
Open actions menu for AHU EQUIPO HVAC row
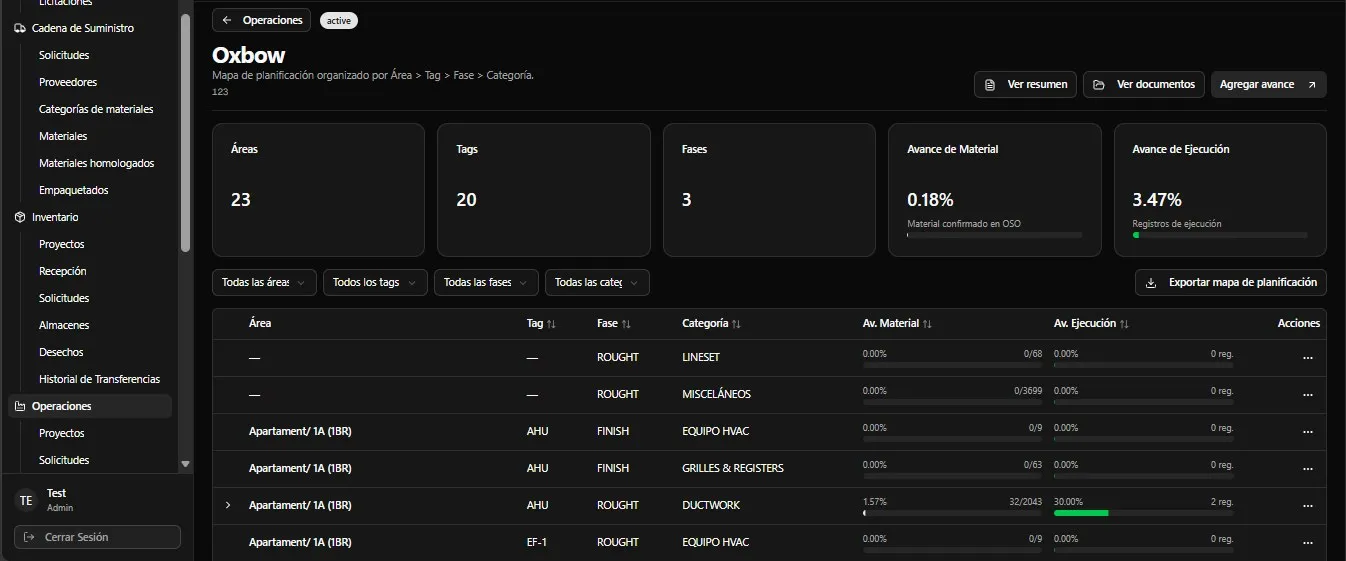[1308, 432]
